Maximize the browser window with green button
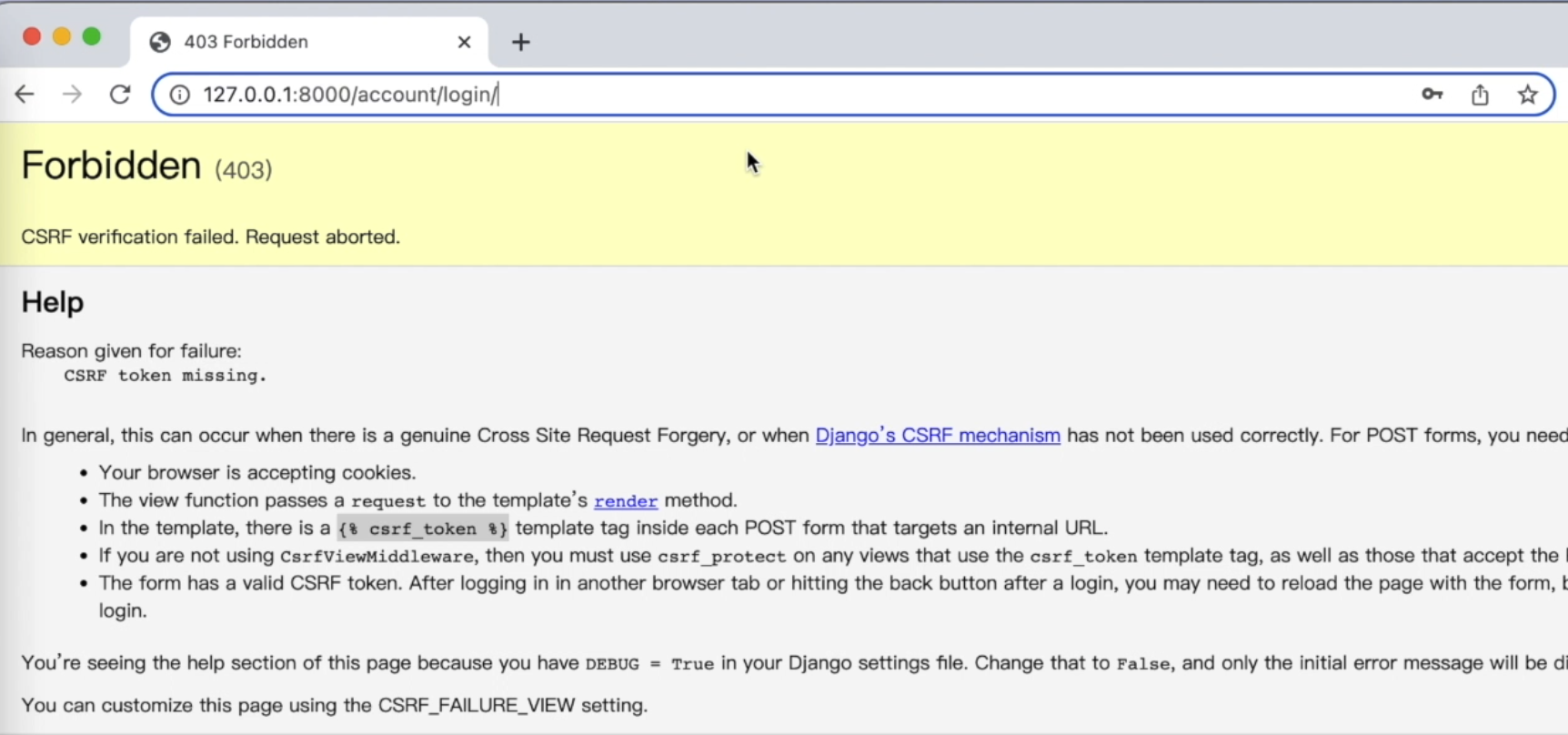This screenshot has height=735, width=1568. (92, 36)
